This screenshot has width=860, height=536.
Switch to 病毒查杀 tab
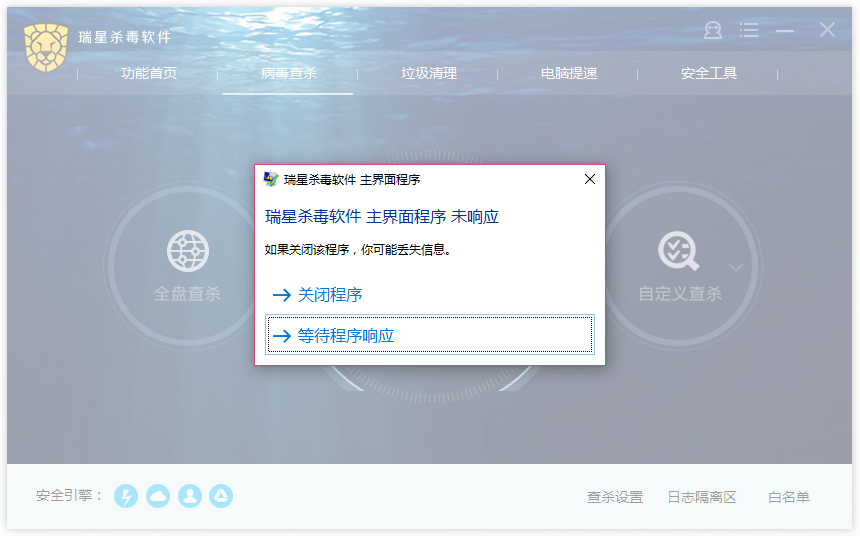click(x=288, y=73)
